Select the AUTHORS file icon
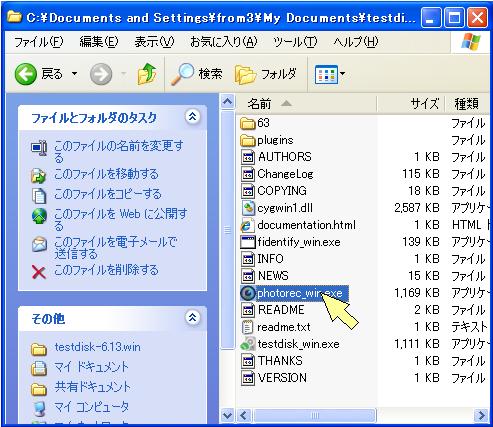 [248, 157]
